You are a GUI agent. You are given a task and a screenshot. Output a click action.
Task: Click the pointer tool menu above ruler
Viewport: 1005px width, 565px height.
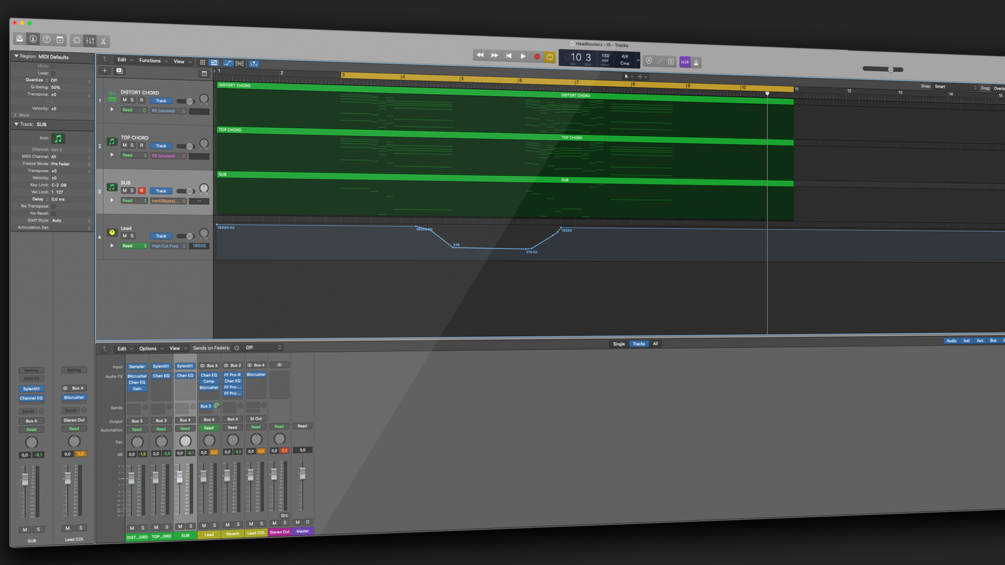pyautogui.click(x=628, y=76)
